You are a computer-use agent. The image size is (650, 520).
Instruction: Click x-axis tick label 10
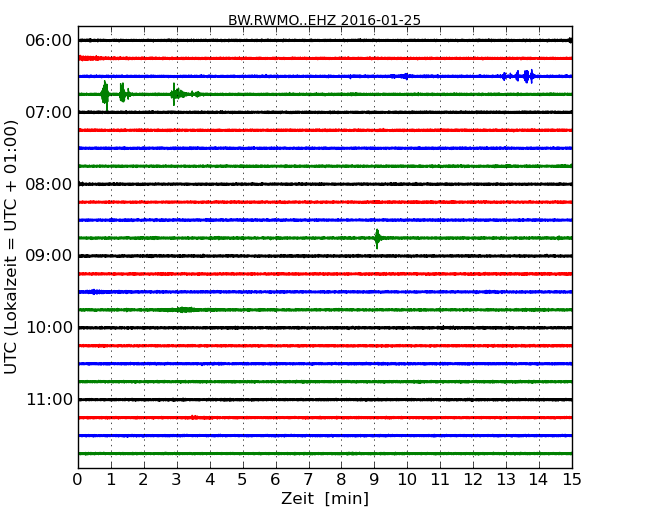click(407, 480)
